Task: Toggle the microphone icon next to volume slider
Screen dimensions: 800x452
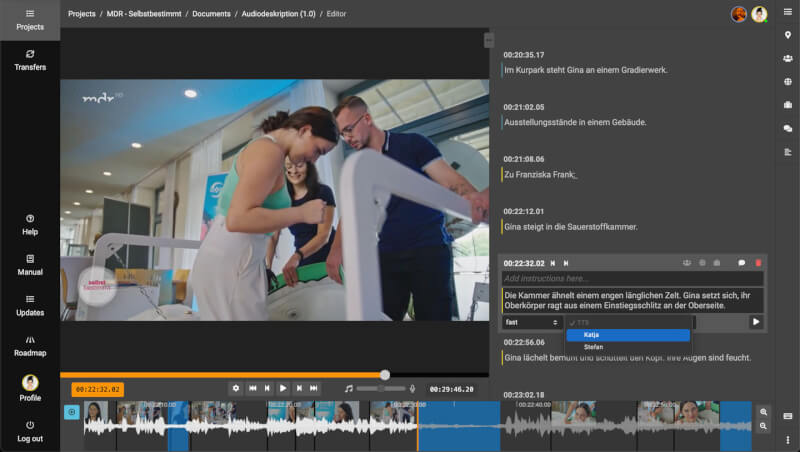Action: 413,388
